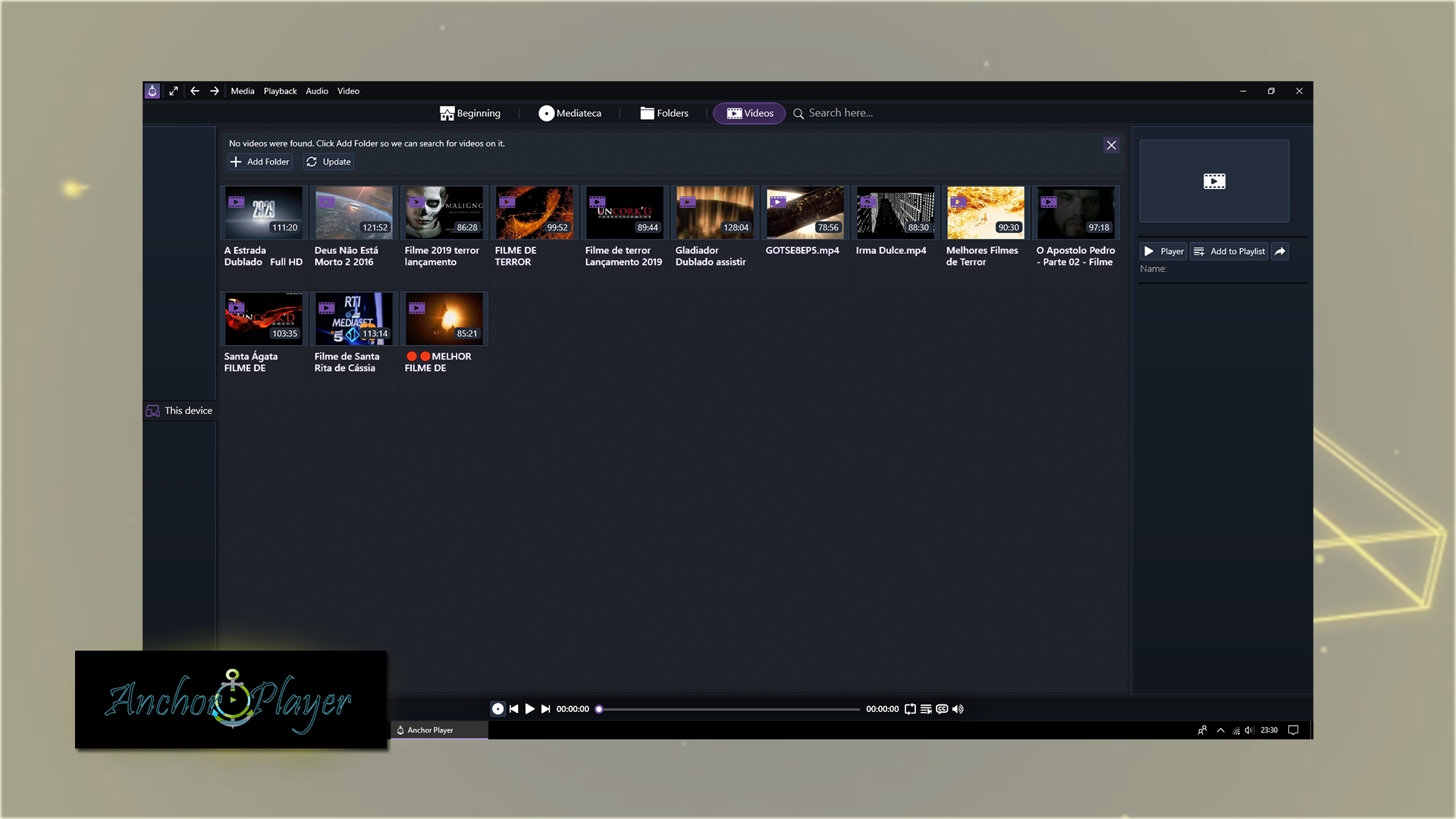Viewport: 1456px width, 819px height.
Task: Toggle closed captions CC icon
Action: (942, 709)
